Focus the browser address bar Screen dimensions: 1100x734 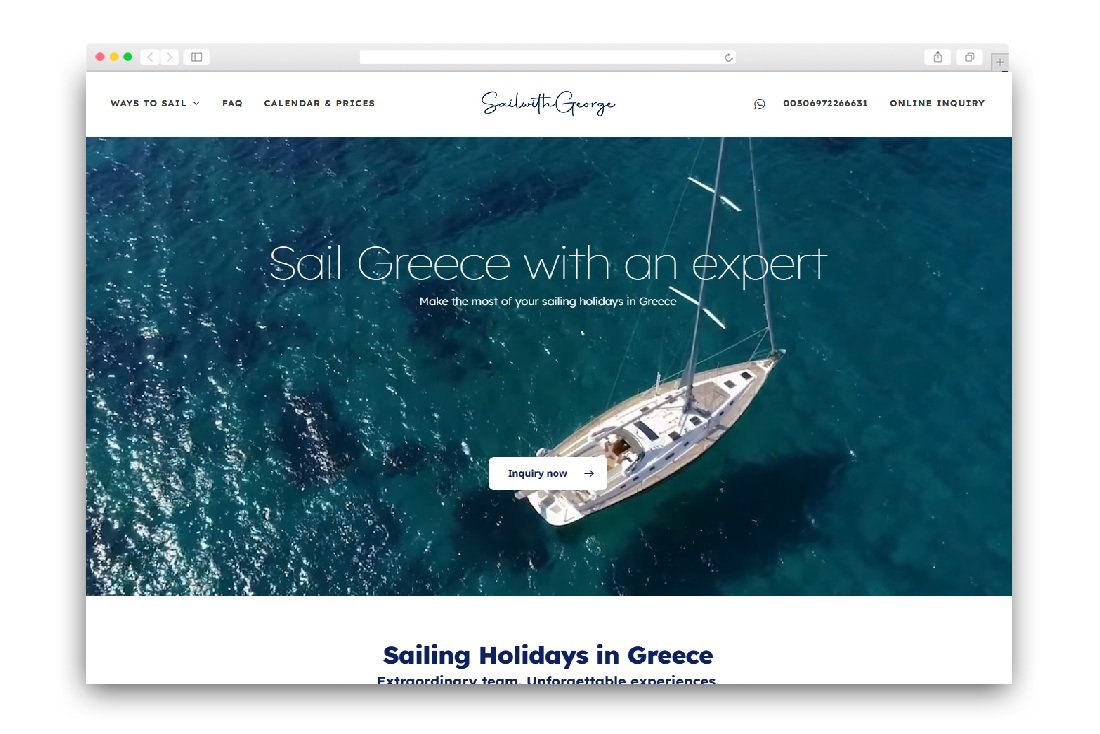click(x=547, y=58)
